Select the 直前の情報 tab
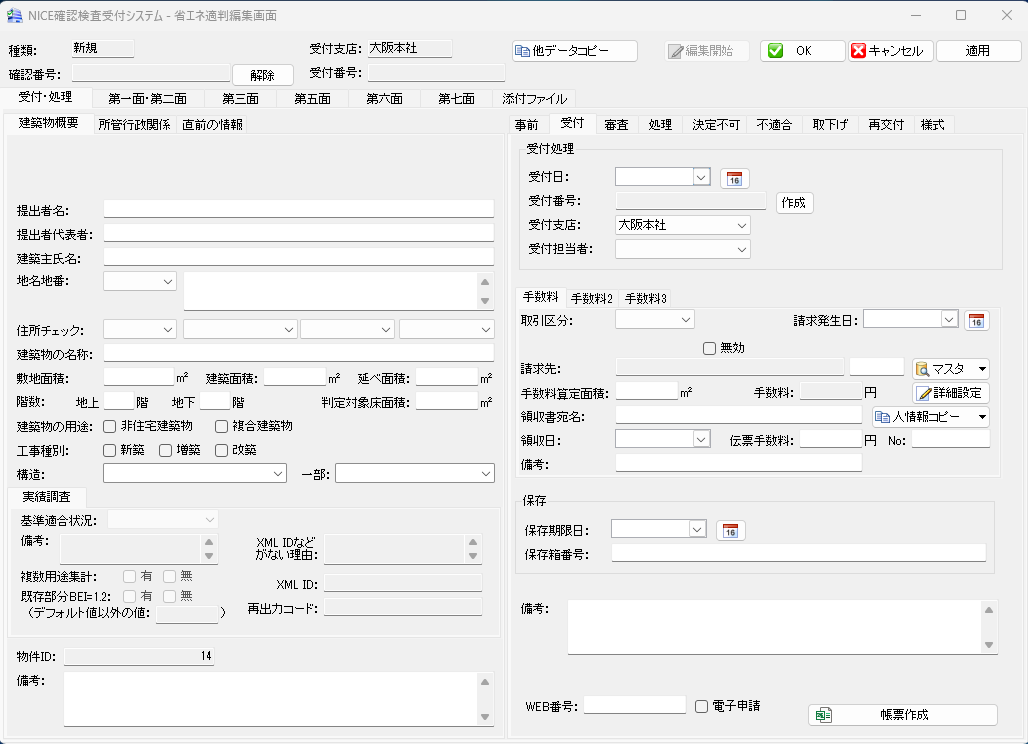 click(x=212, y=125)
